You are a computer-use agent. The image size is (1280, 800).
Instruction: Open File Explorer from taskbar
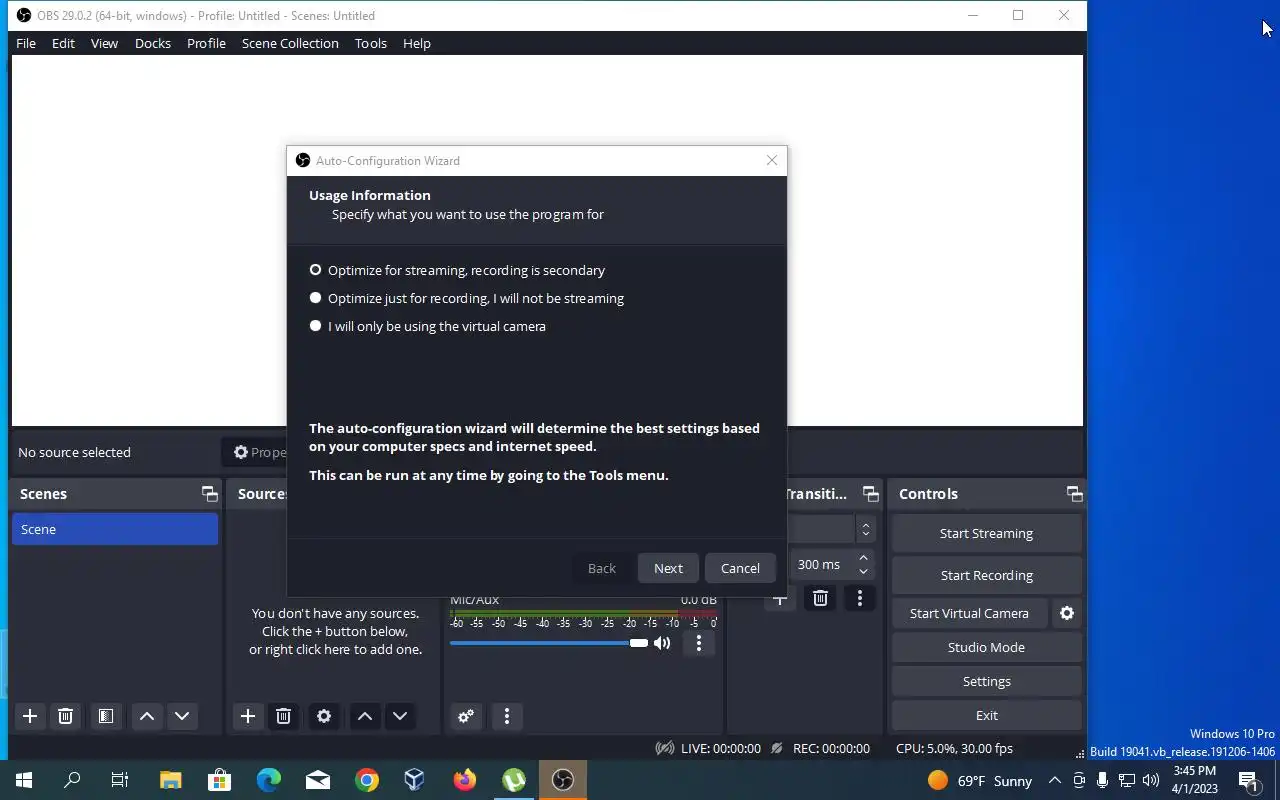click(x=171, y=780)
